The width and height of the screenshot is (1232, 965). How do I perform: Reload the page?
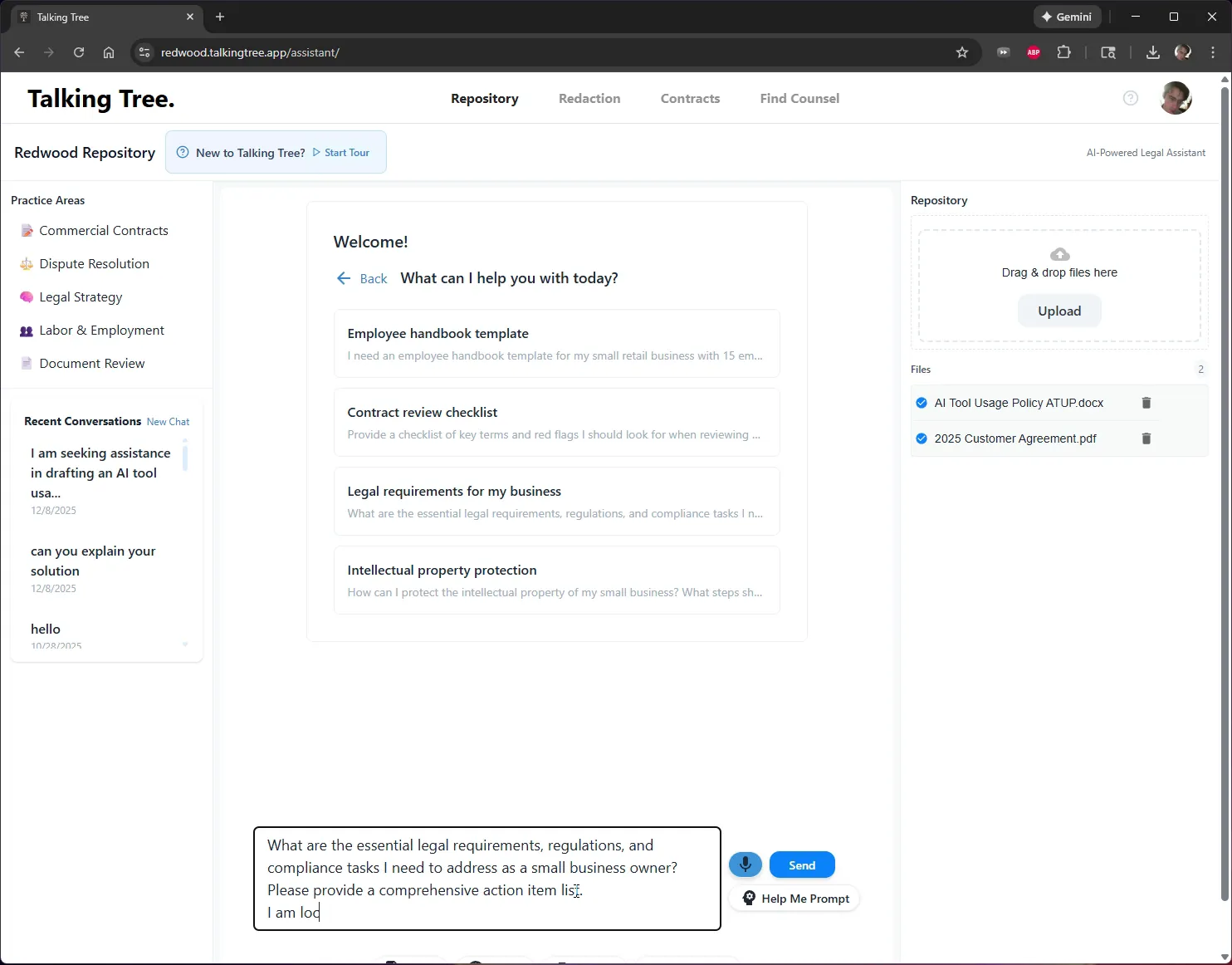79,52
